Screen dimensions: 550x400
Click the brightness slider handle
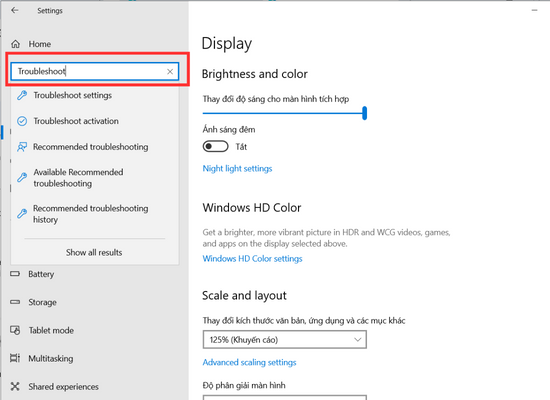tap(364, 113)
